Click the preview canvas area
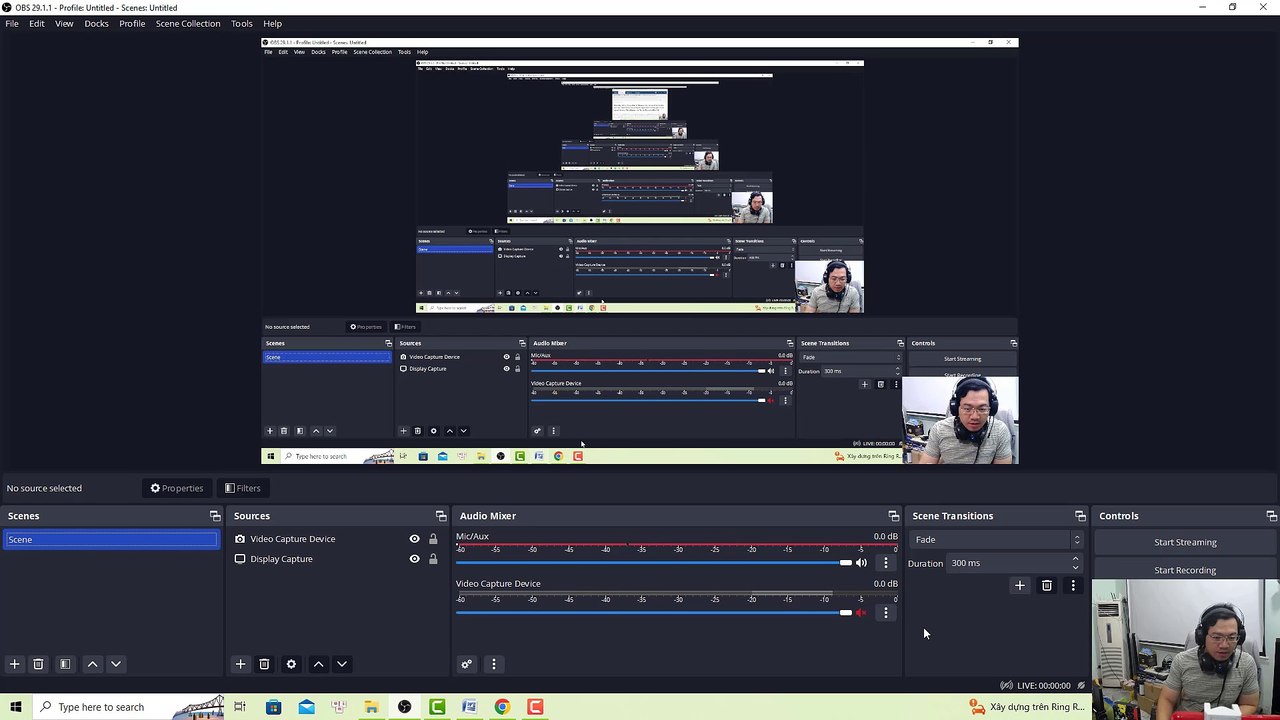This screenshot has height=720, width=1280. pos(640,251)
